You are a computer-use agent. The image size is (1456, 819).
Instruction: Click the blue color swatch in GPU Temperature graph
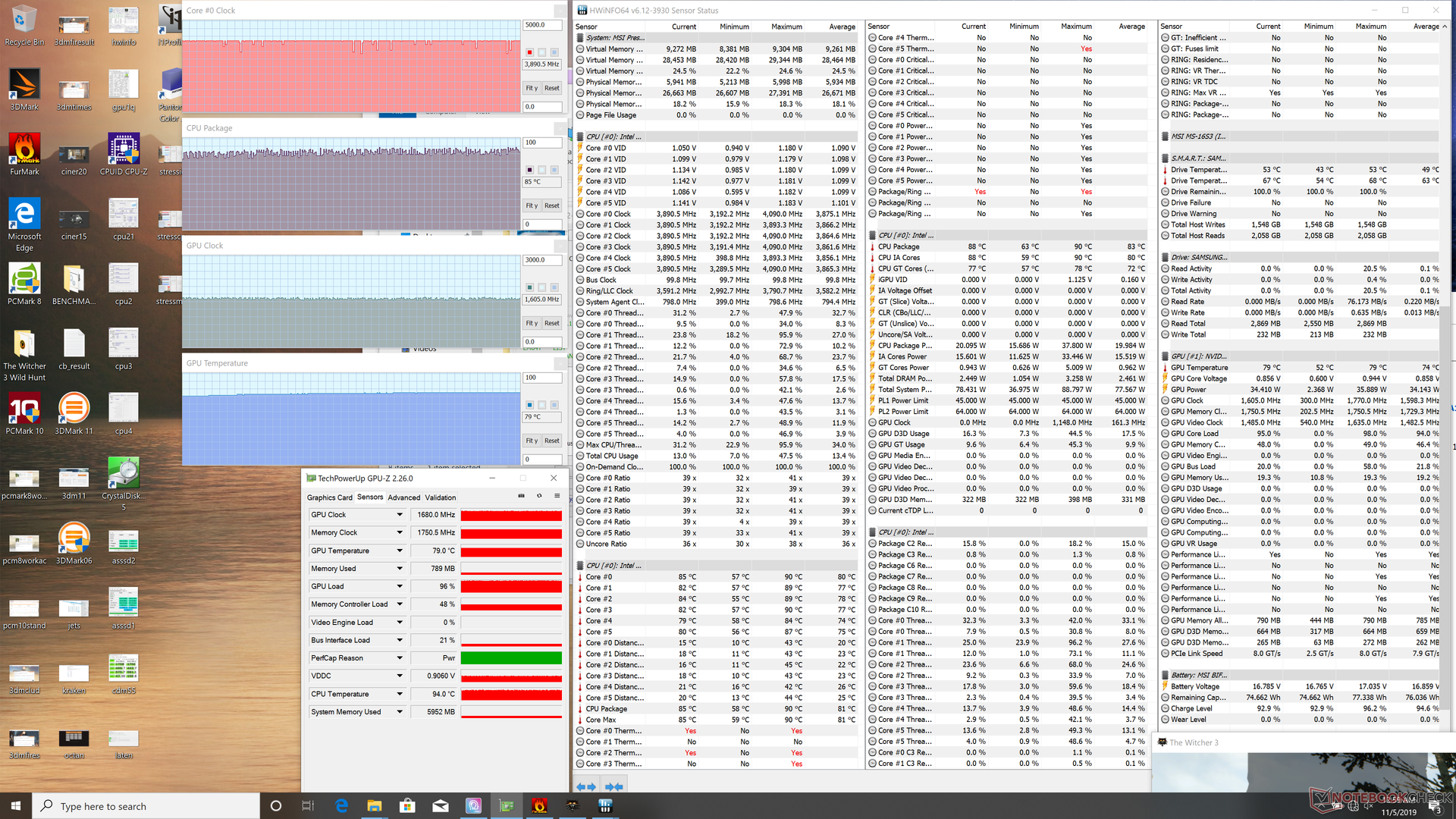pyautogui.click(x=529, y=405)
